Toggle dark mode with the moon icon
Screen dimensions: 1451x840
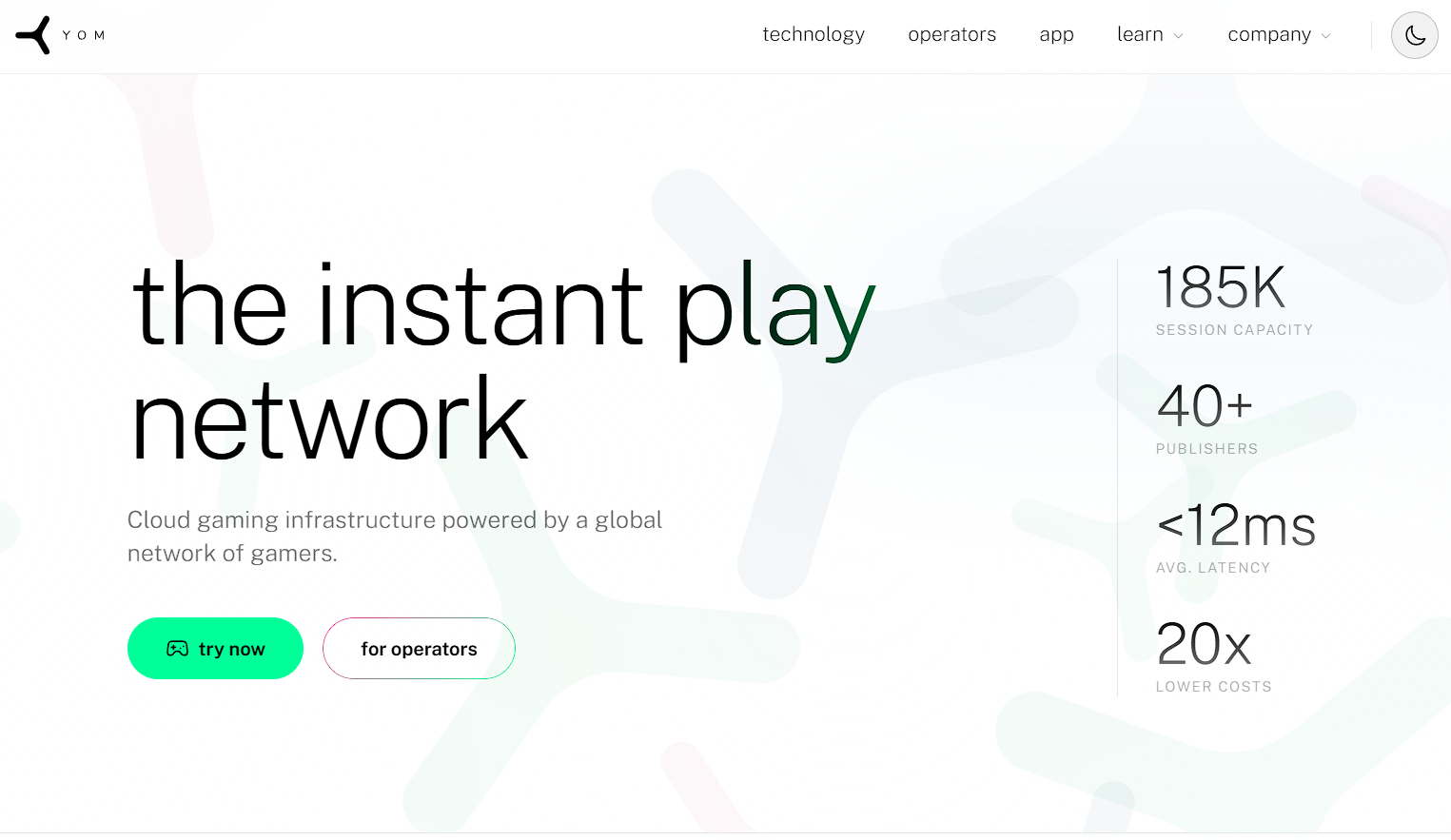1414,35
